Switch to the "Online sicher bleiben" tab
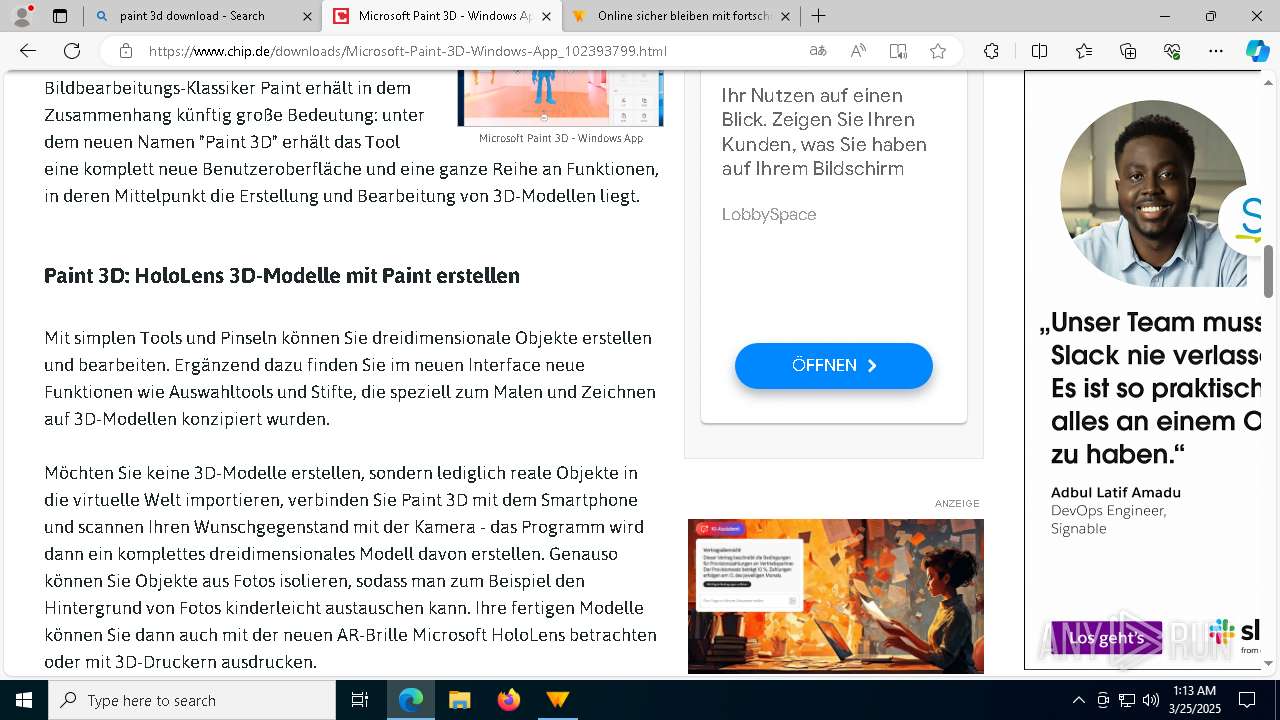 click(684, 16)
